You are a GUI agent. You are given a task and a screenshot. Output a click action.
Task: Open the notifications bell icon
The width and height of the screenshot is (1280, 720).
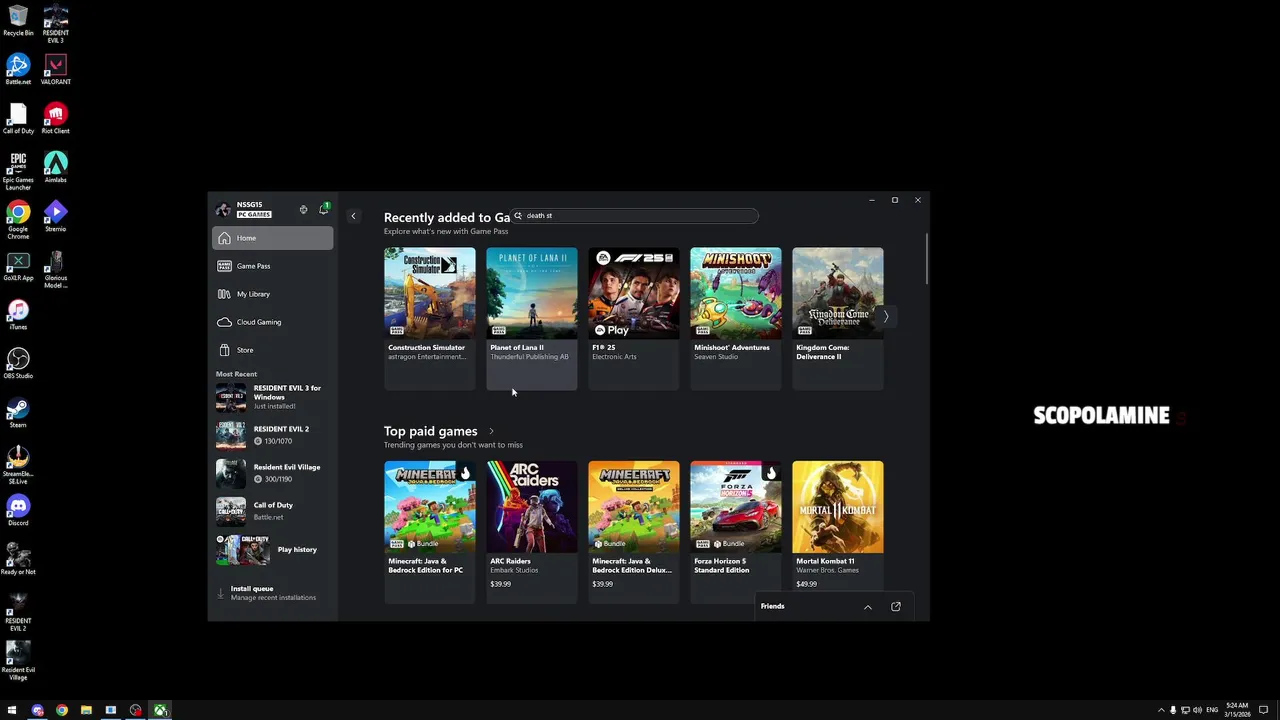click(323, 209)
